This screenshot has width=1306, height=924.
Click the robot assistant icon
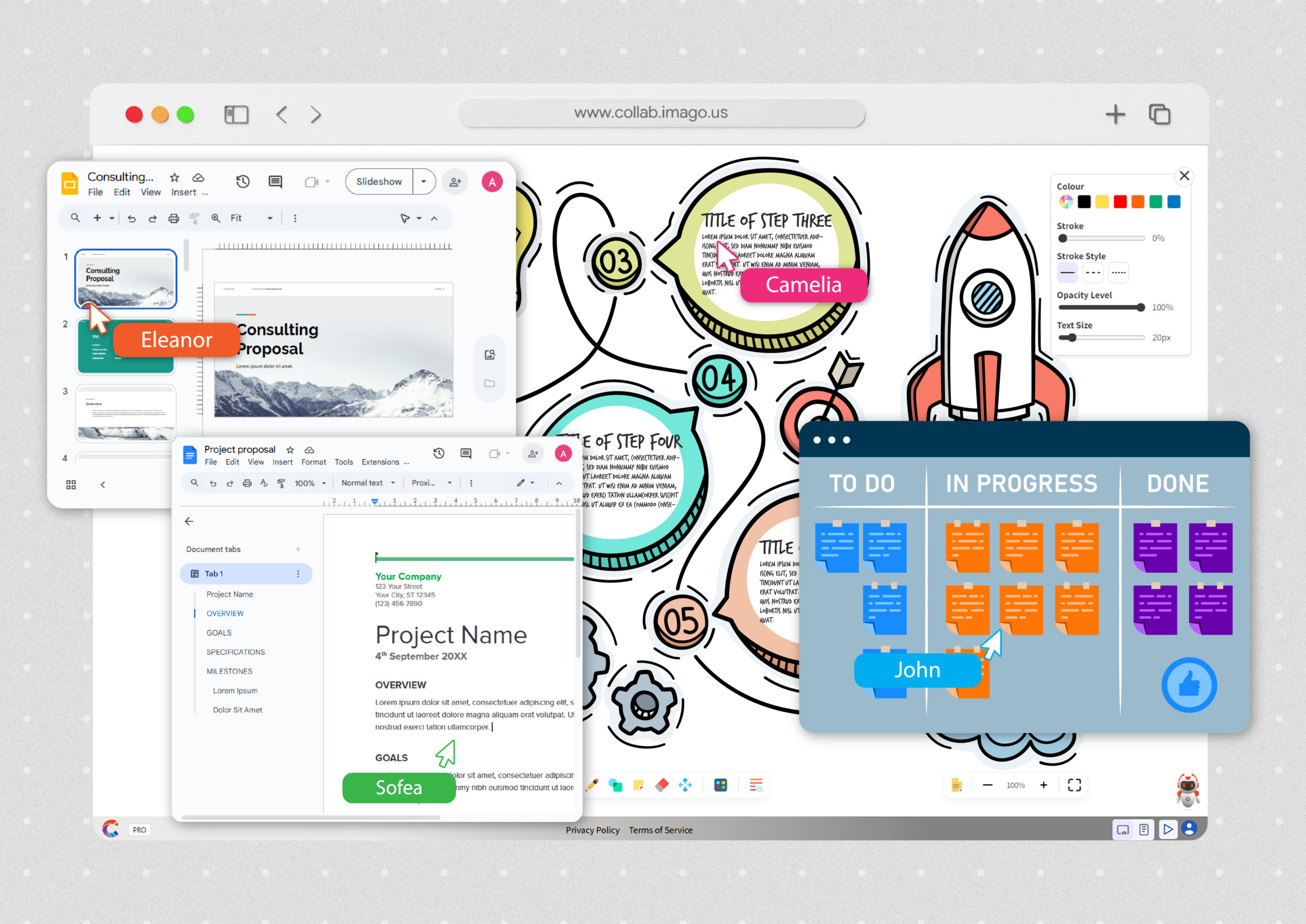coord(1188,790)
